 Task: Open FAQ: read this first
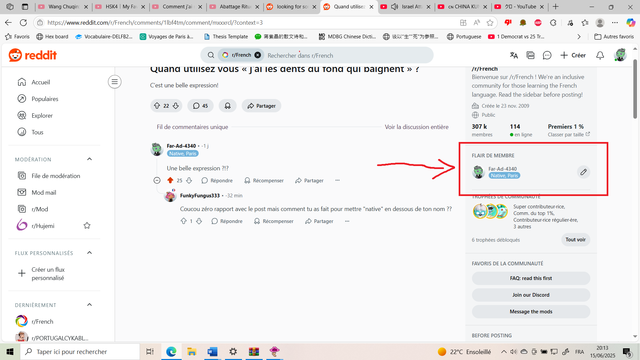(531, 278)
